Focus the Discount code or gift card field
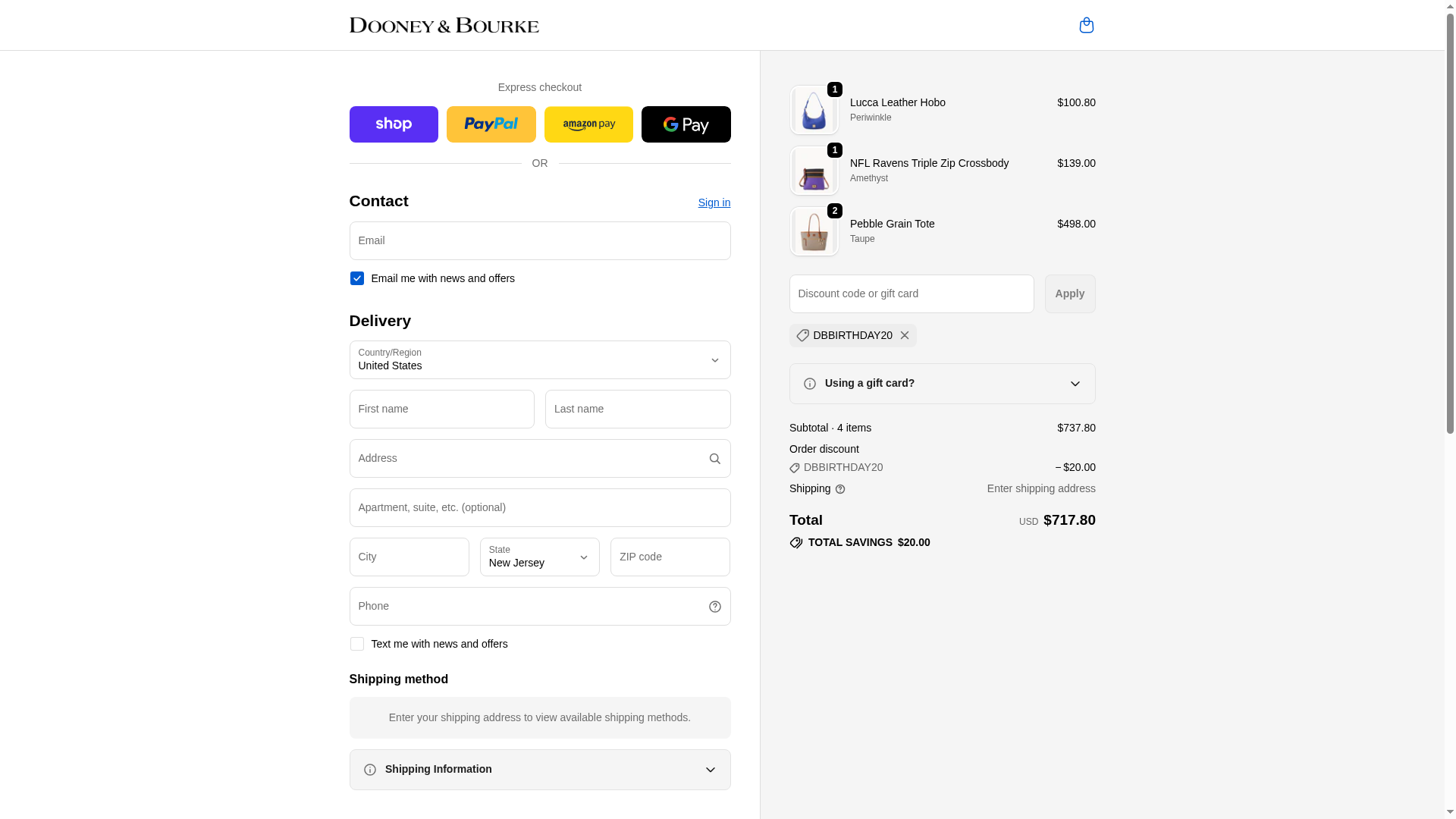Screen dimensions: 1456x819 click(x=911, y=293)
